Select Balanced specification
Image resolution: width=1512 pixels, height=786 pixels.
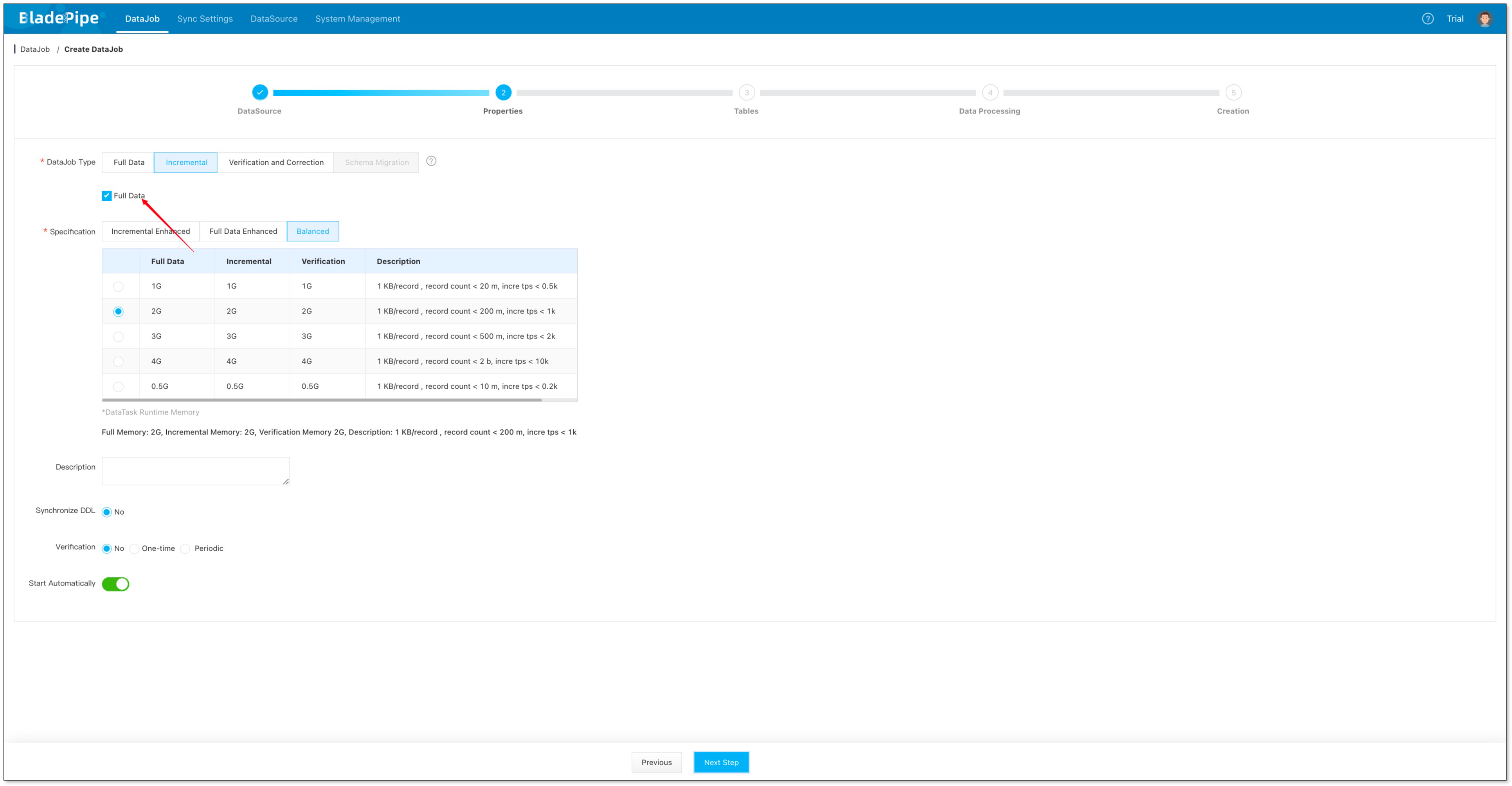click(x=312, y=231)
